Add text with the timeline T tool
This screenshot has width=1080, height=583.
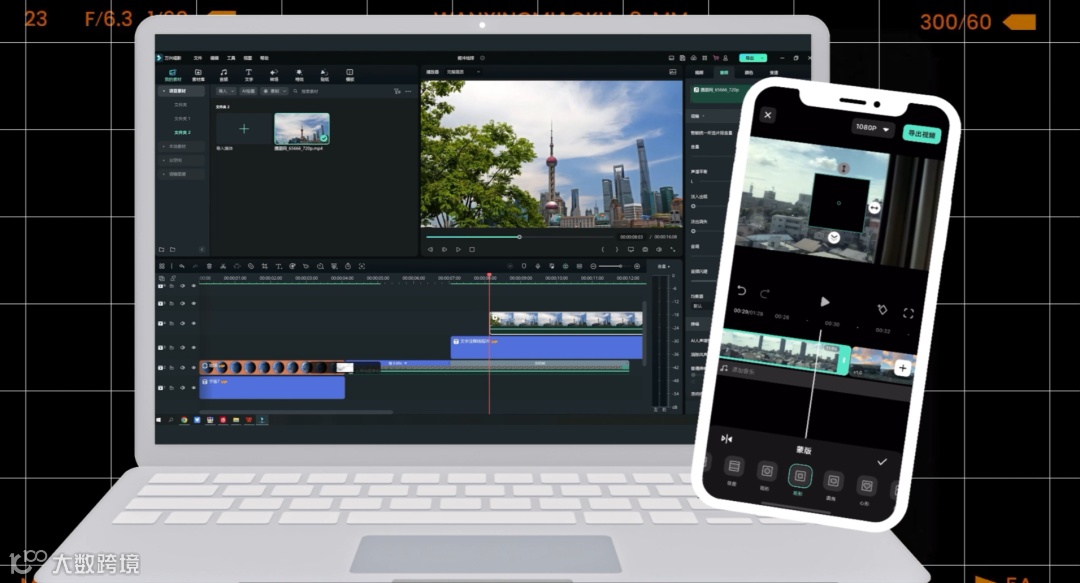click(279, 266)
